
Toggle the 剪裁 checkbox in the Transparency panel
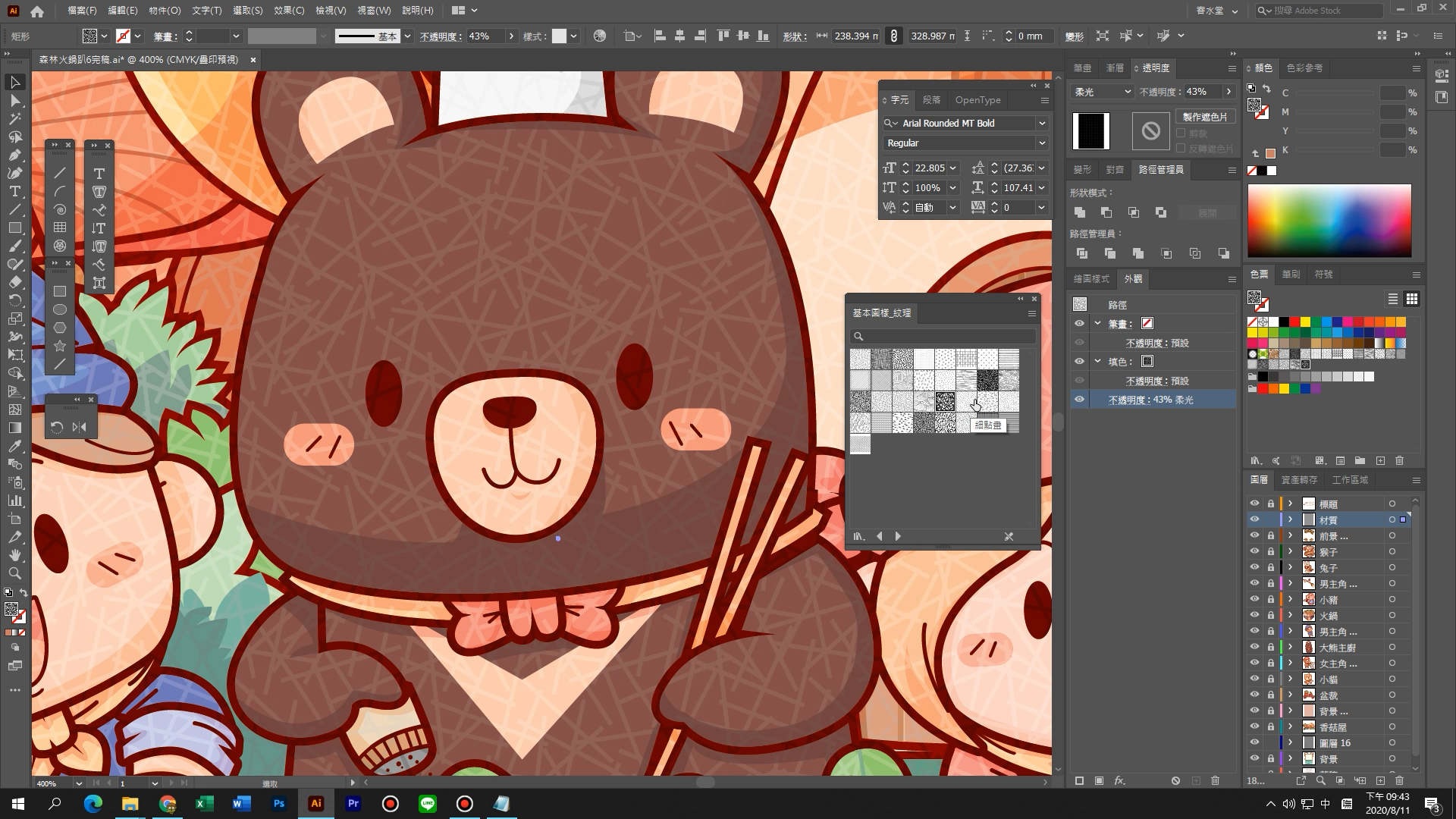[1181, 133]
